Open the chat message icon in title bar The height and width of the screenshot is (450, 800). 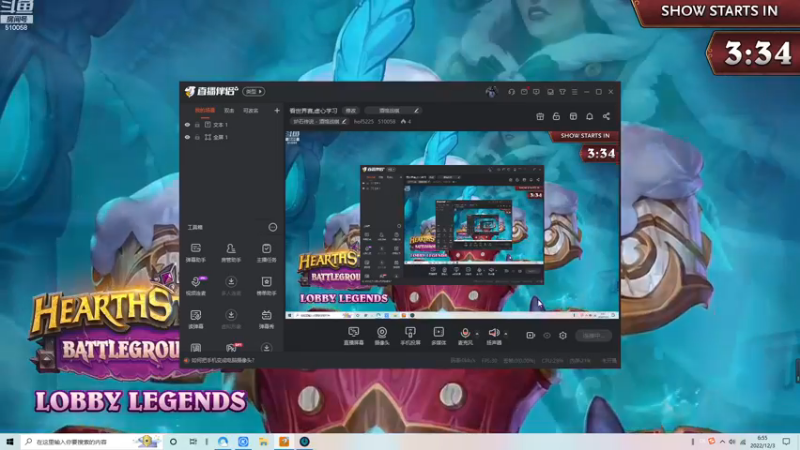click(x=536, y=92)
